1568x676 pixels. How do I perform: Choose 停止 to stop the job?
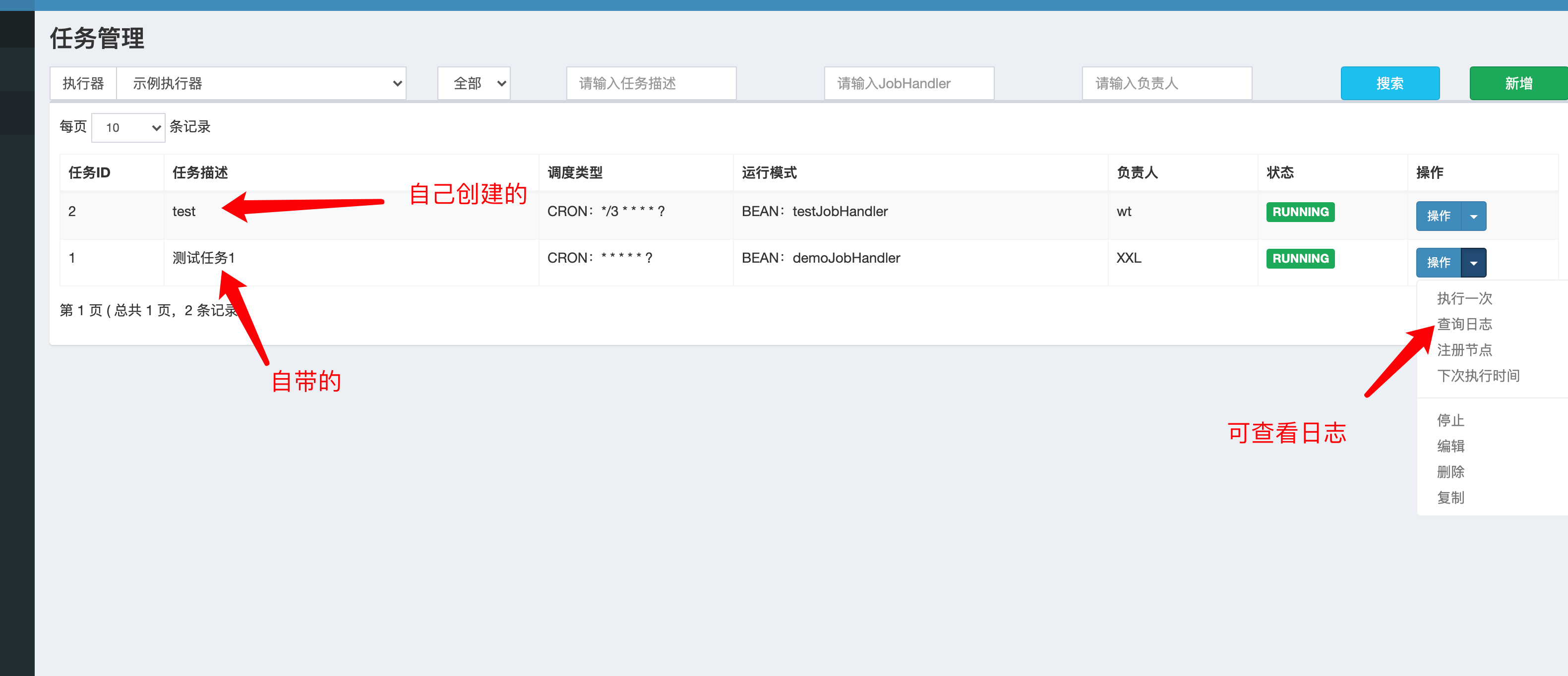(x=1450, y=420)
